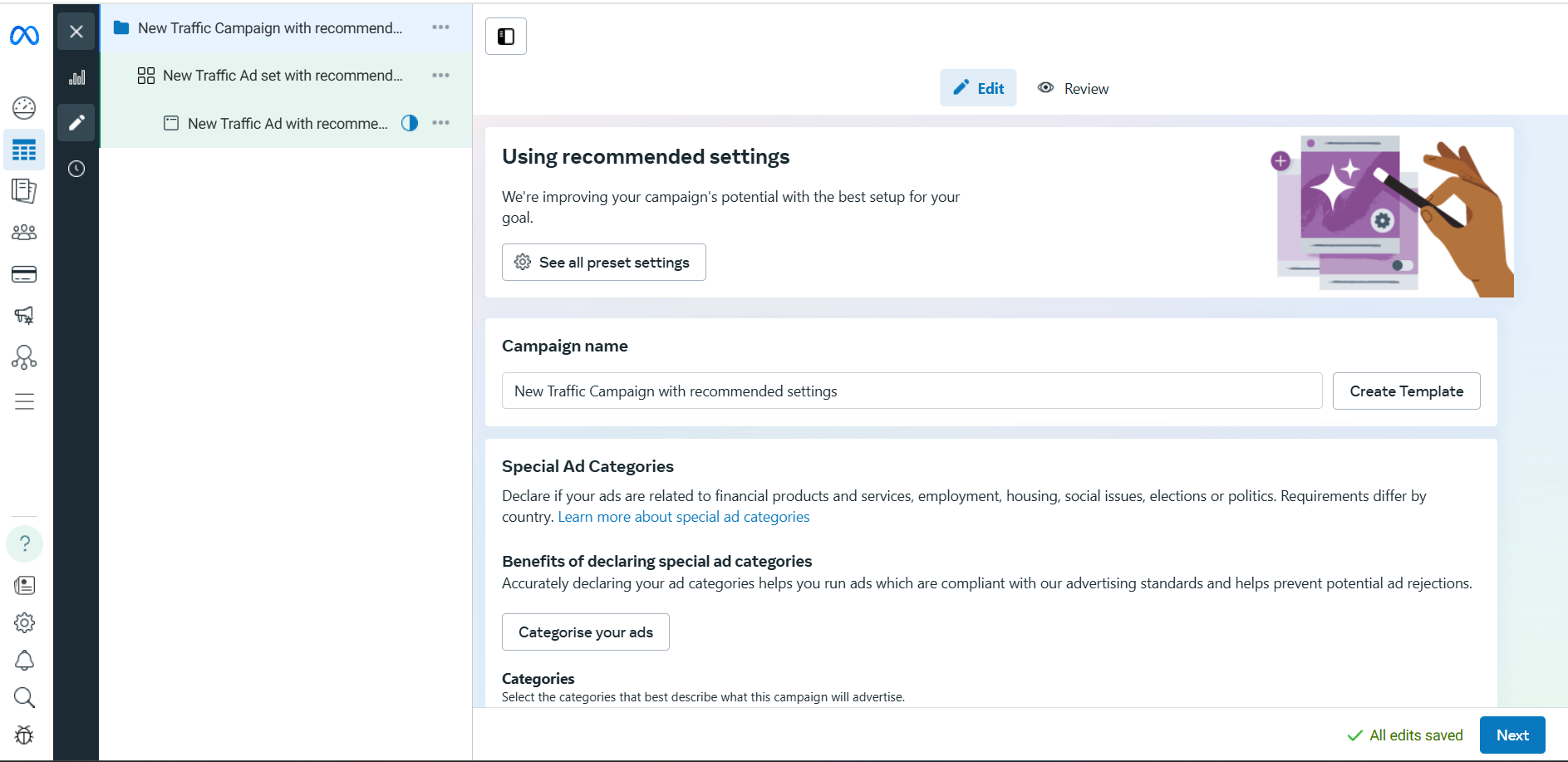This screenshot has width=1568, height=762.
Task: Switch to the Review tab
Action: [1073, 88]
